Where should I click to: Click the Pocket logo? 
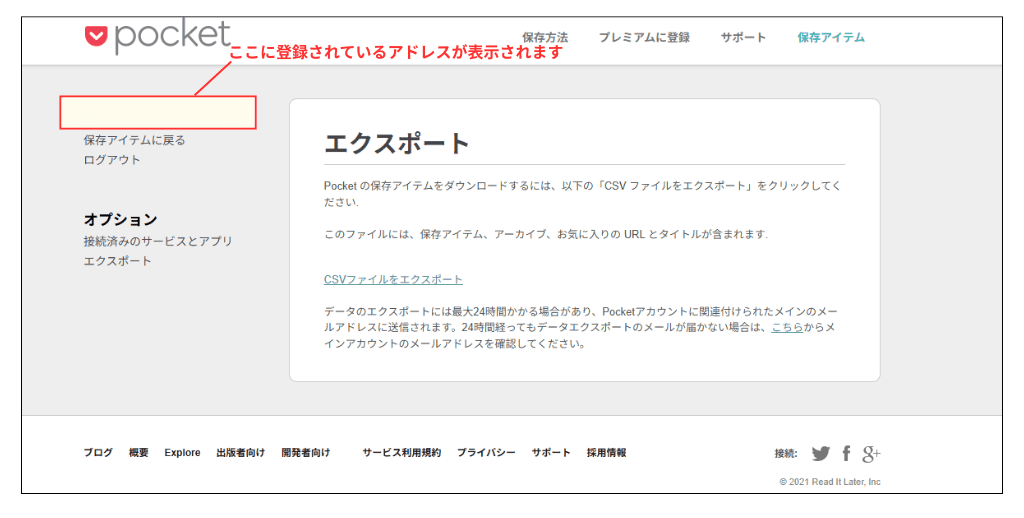[x=157, y=36]
